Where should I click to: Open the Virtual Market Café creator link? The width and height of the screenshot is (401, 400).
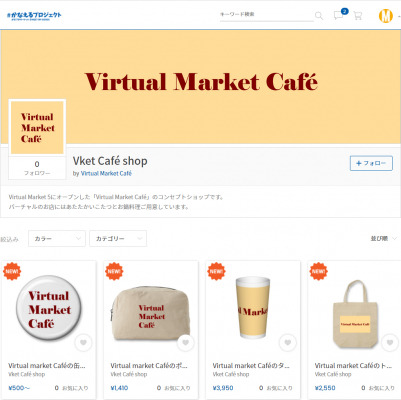point(106,173)
